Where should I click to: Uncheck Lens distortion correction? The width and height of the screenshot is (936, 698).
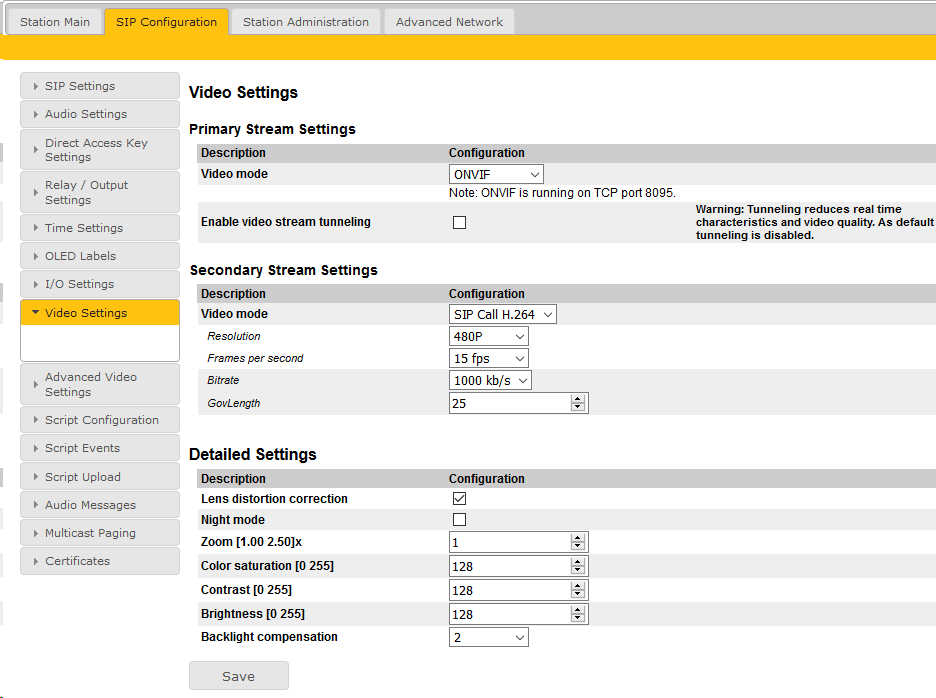(459, 498)
